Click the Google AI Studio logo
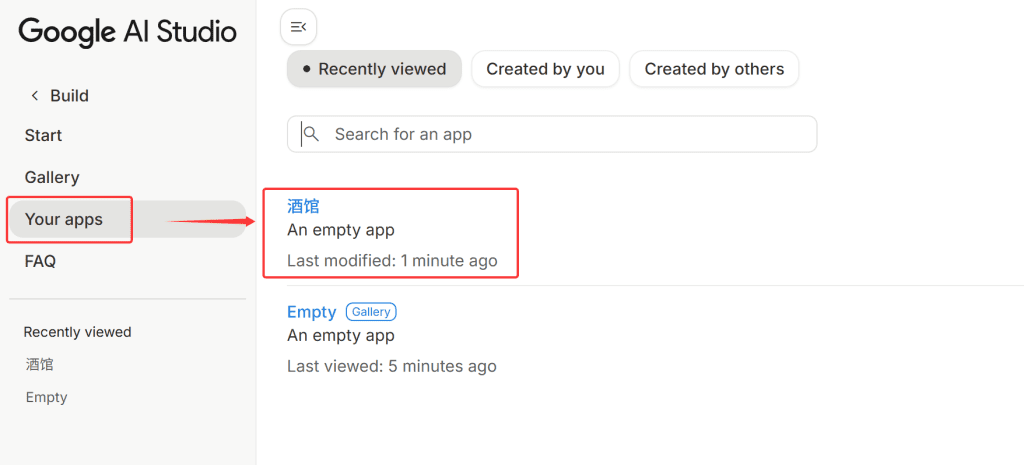This screenshot has height=465, width=1024. point(127,32)
